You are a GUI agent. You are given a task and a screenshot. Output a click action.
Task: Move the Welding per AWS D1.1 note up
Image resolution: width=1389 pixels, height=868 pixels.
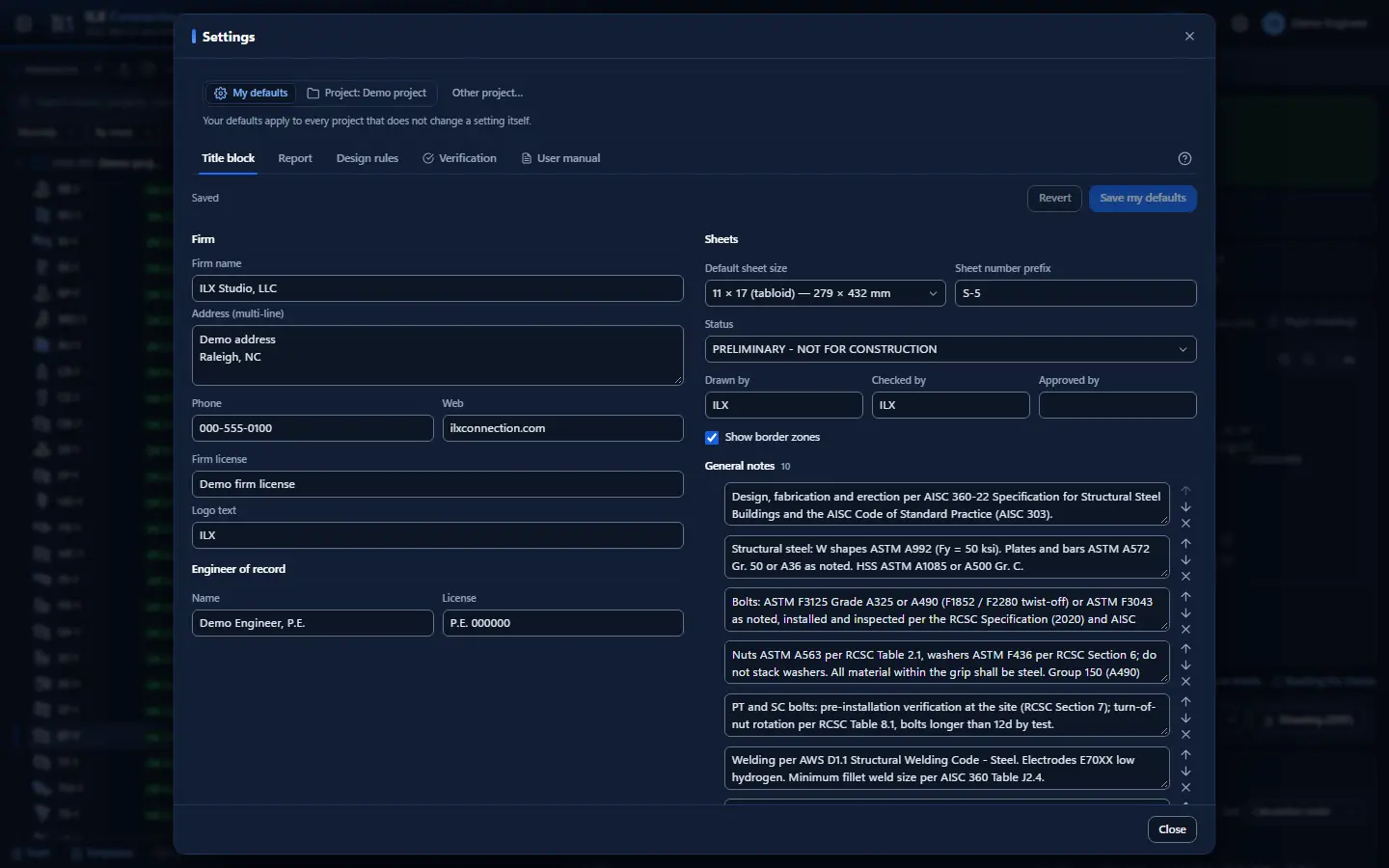(x=1186, y=754)
